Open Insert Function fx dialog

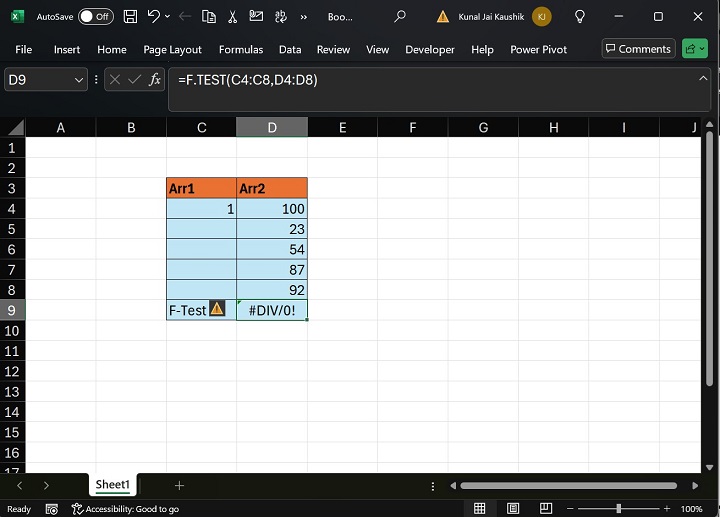click(155, 80)
